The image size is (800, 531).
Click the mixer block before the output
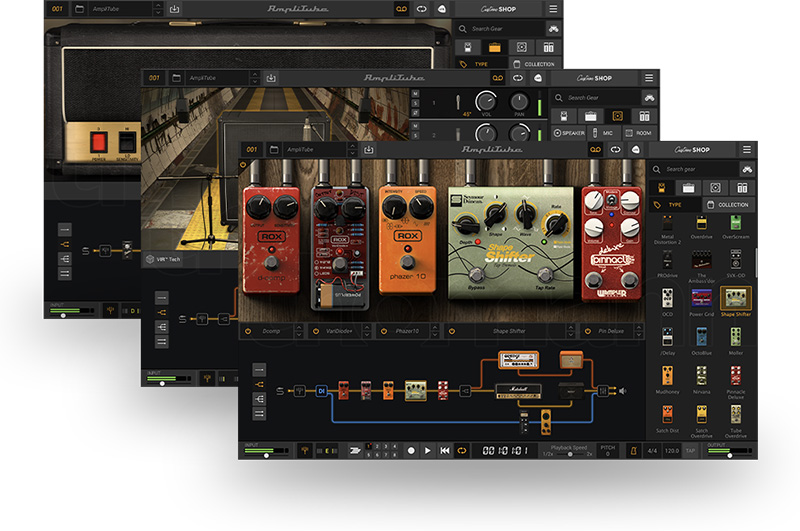coord(604,391)
